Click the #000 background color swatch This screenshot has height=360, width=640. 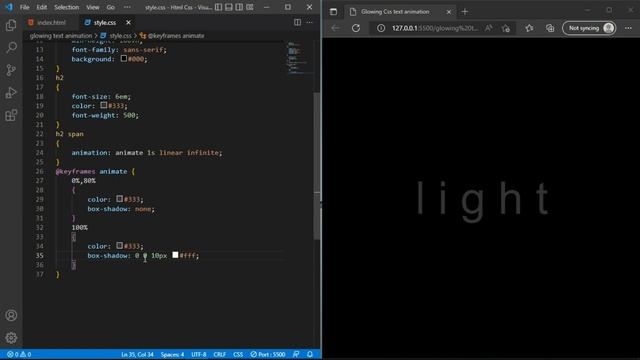pos(124,59)
